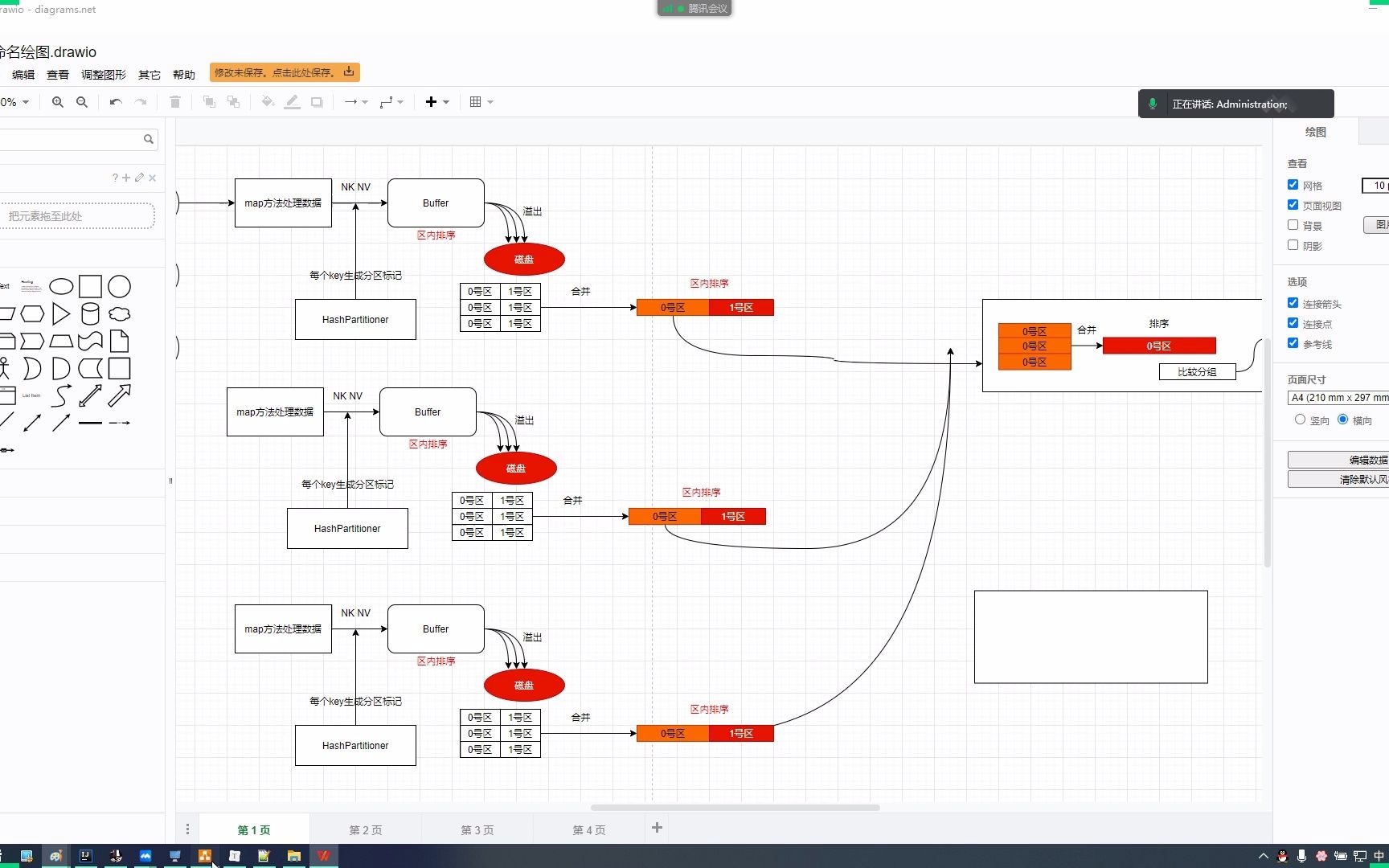1389x868 pixels.
Task: Toggle the 页面视图 page view checkbox
Action: click(1293, 205)
